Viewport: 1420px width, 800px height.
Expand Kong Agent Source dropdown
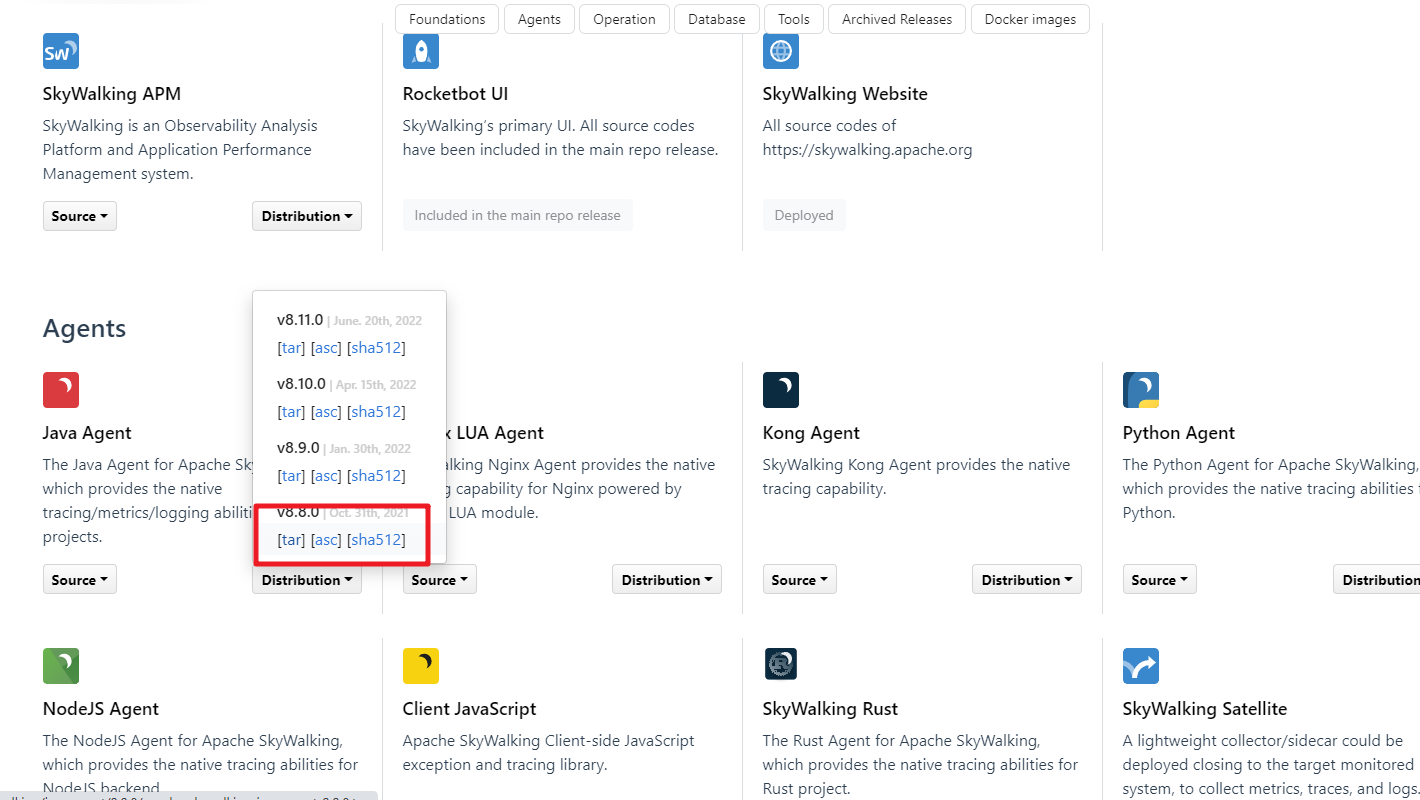tap(800, 580)
